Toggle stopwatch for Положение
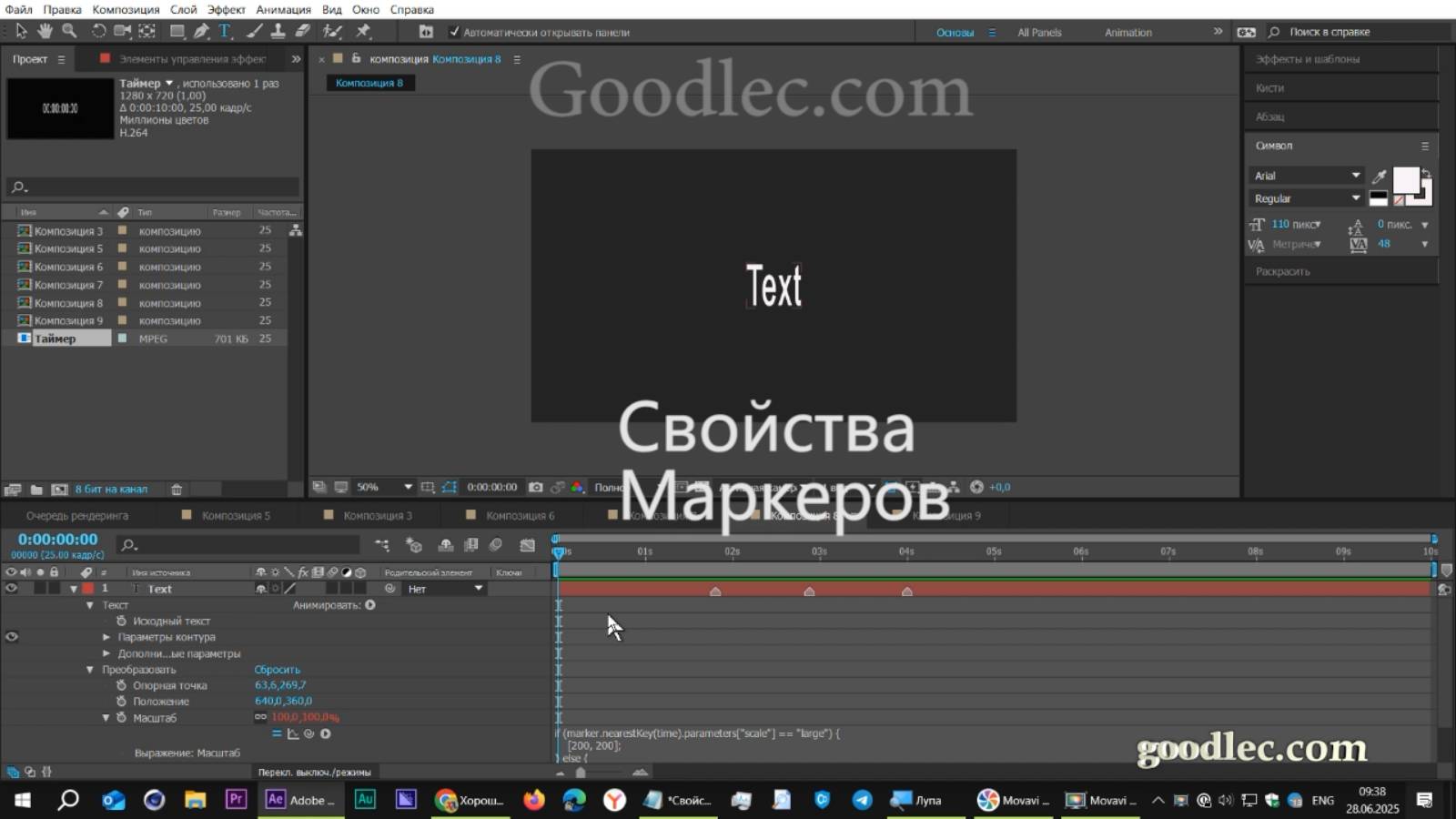The width and height of the screenshot is (1456, 819). pos(121,701)
